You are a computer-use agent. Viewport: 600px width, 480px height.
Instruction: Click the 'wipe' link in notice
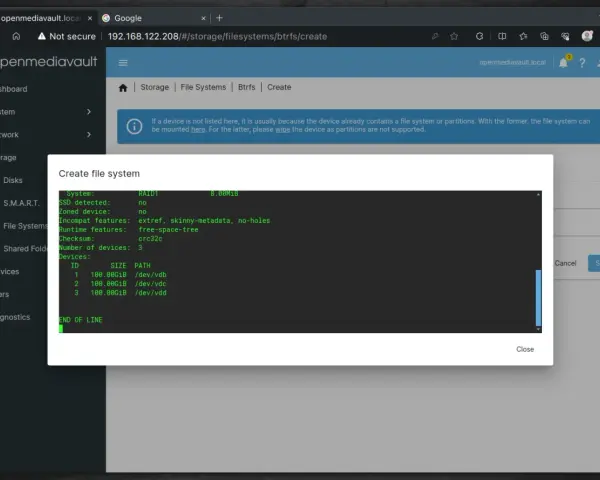point(282,129)
